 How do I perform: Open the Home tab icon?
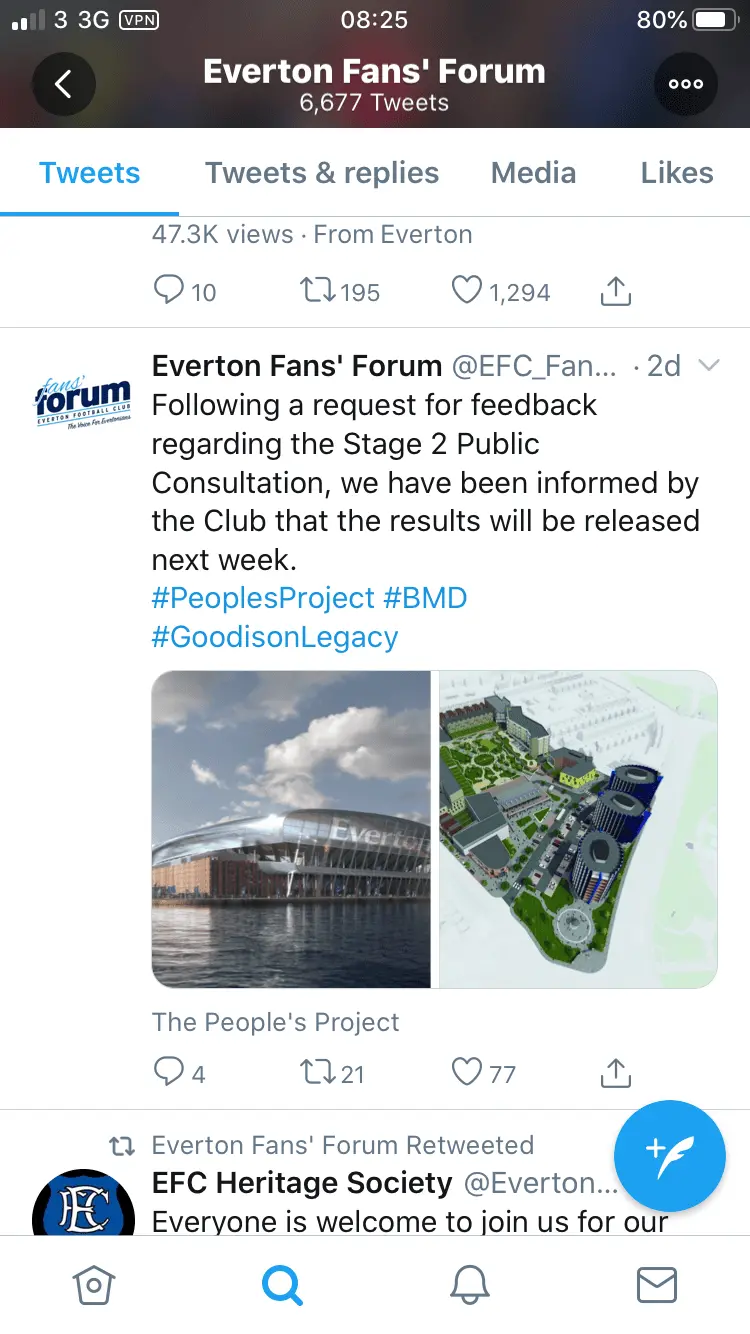tap(94, 1285)
